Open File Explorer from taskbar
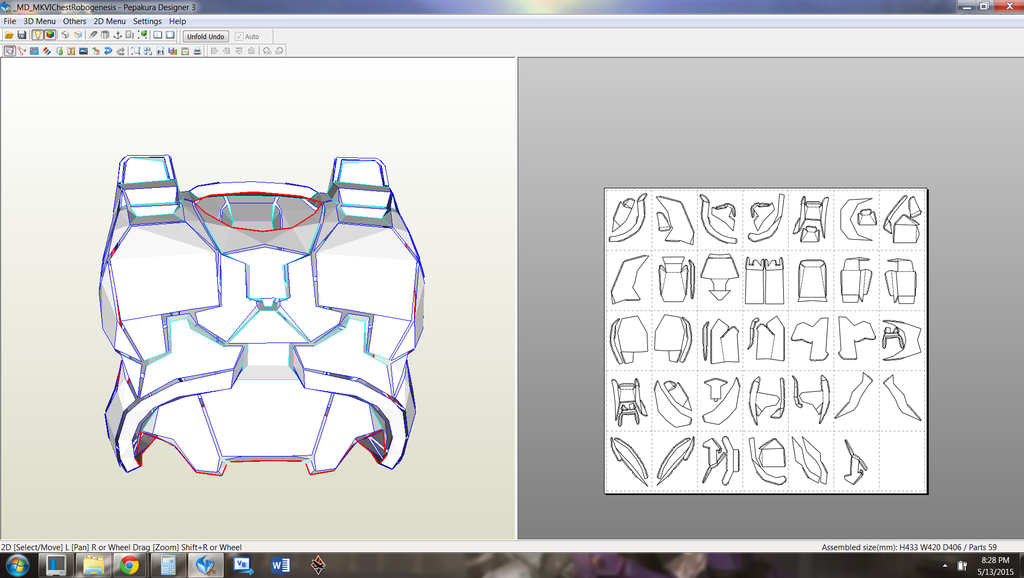This screenshot has height=578, width=1024. [93, 565]
